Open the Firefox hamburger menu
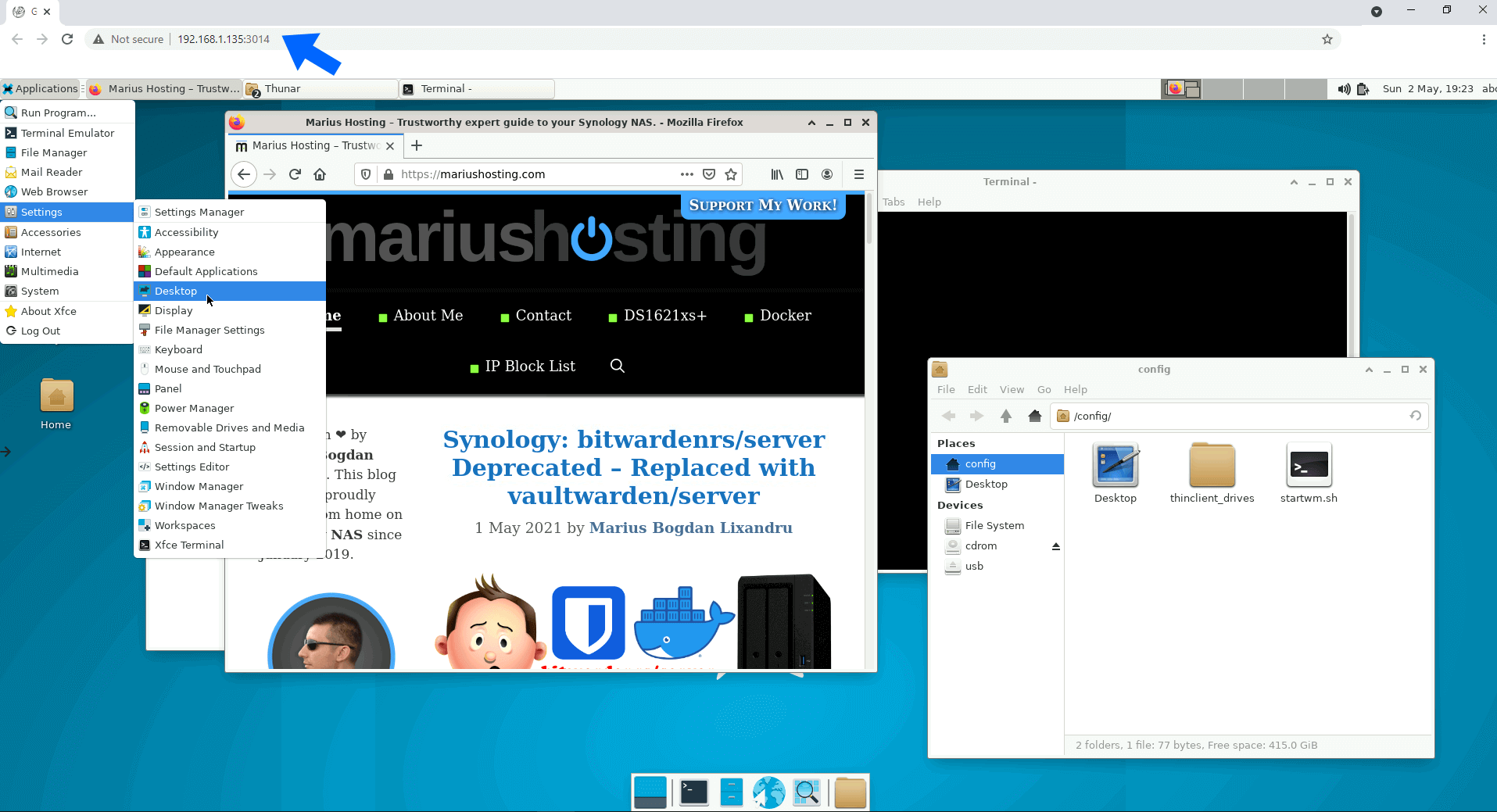 858,174
